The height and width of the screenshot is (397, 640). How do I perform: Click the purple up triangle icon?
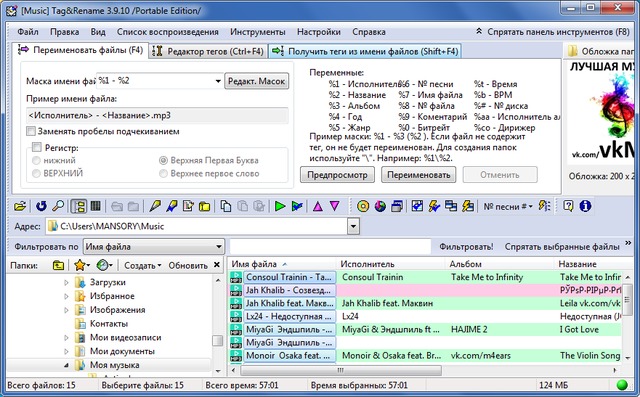(318, 206)
